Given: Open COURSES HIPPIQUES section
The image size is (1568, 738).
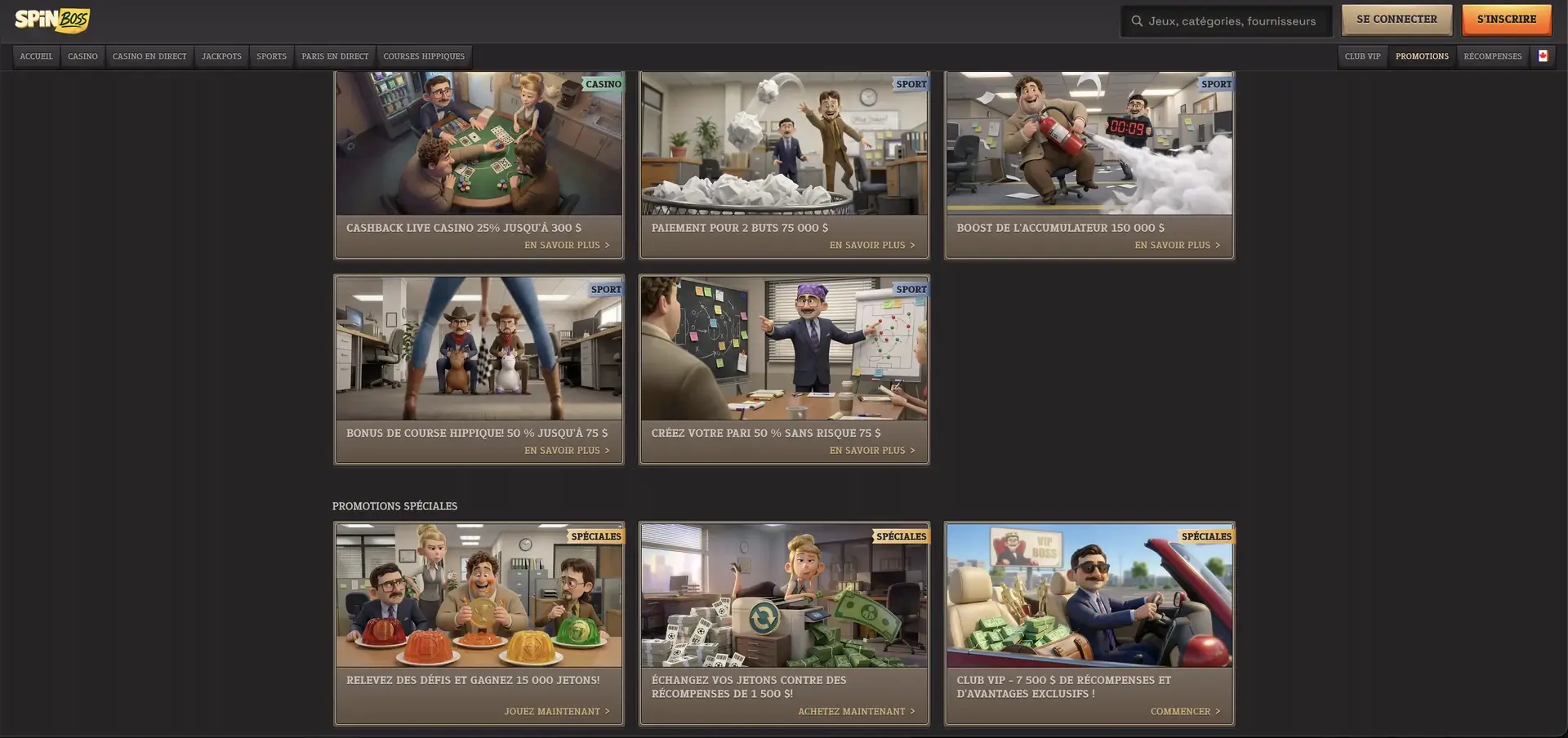Looking at the screenshot, I should tap(424, 56).
